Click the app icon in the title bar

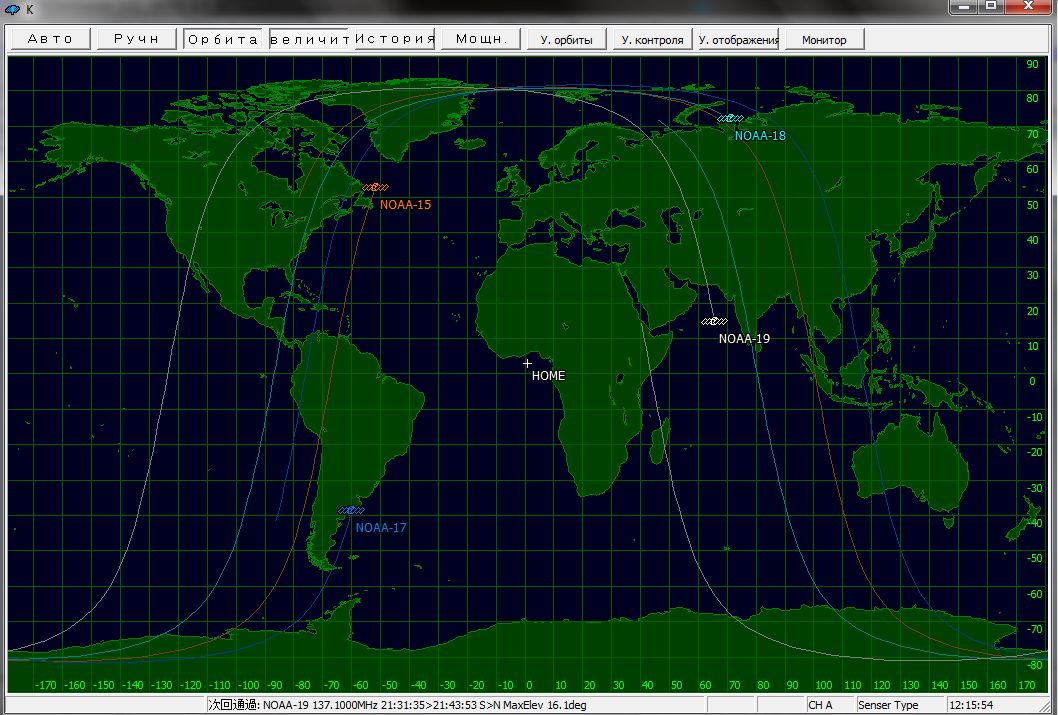pos(12,9)
